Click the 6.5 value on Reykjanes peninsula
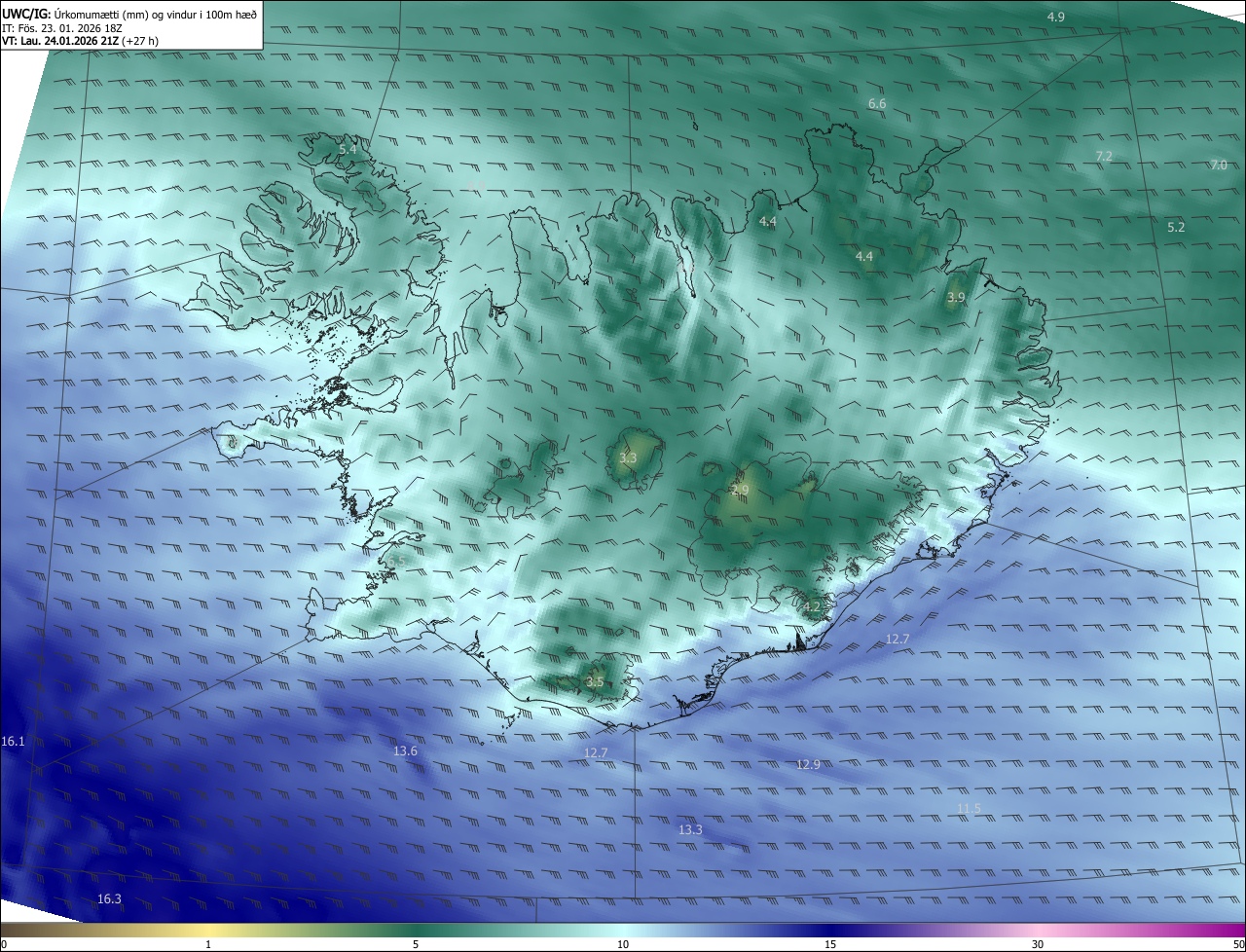The image size is (1246, 952). [x=396, y=562]
